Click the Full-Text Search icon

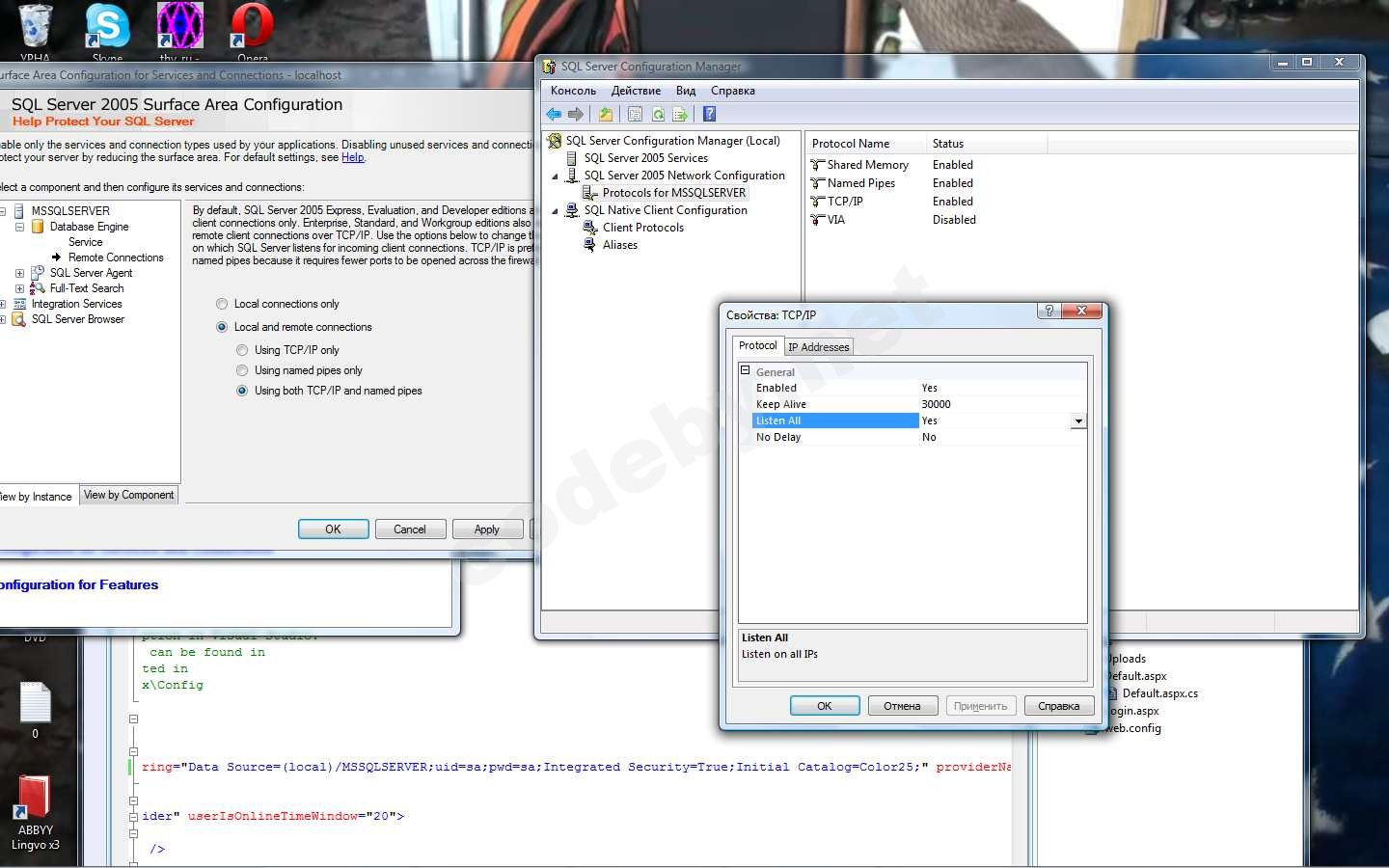(x=38, y=288)
